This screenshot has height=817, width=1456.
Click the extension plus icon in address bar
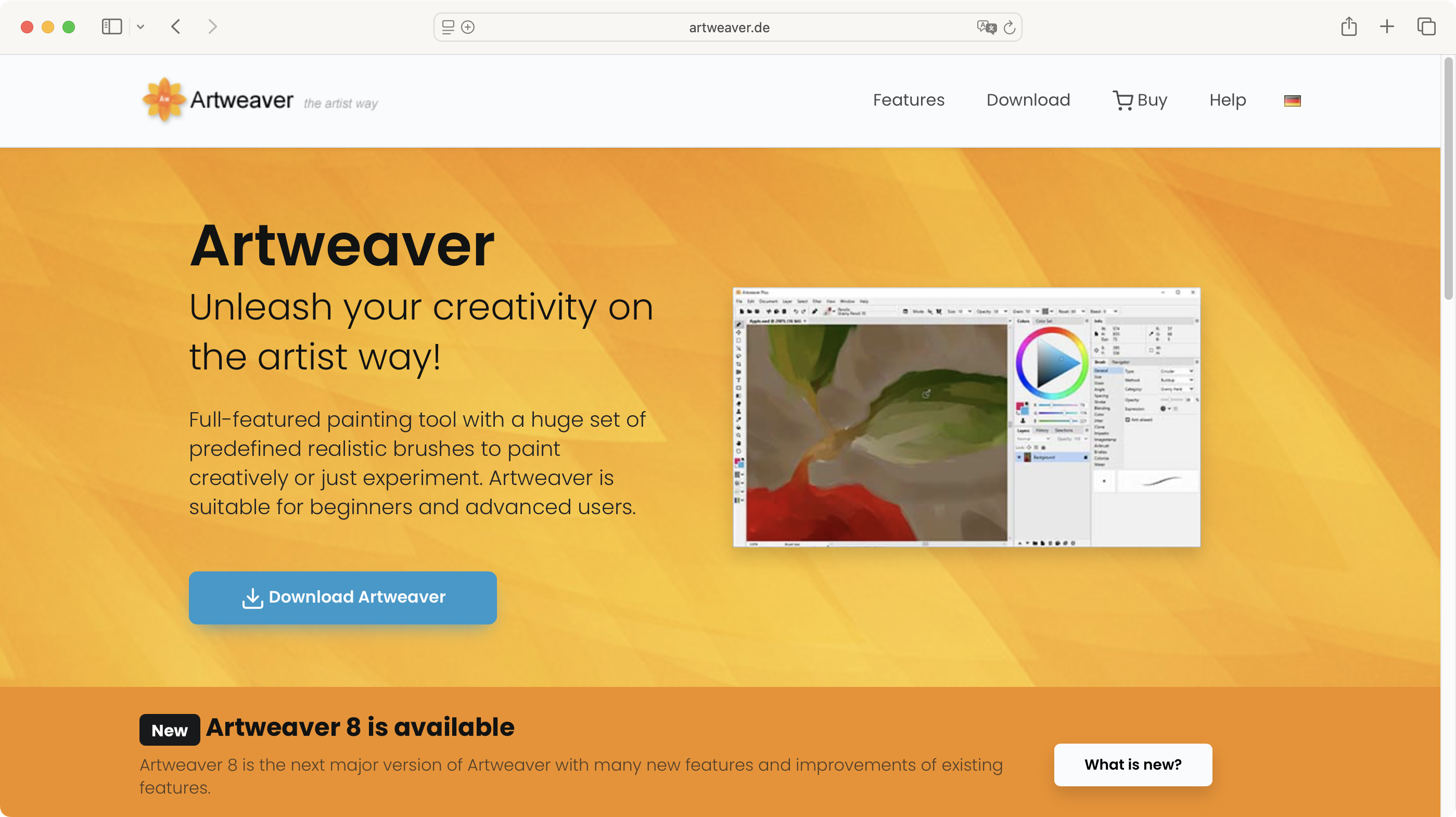pyautogui.click(x=468, y=27)
